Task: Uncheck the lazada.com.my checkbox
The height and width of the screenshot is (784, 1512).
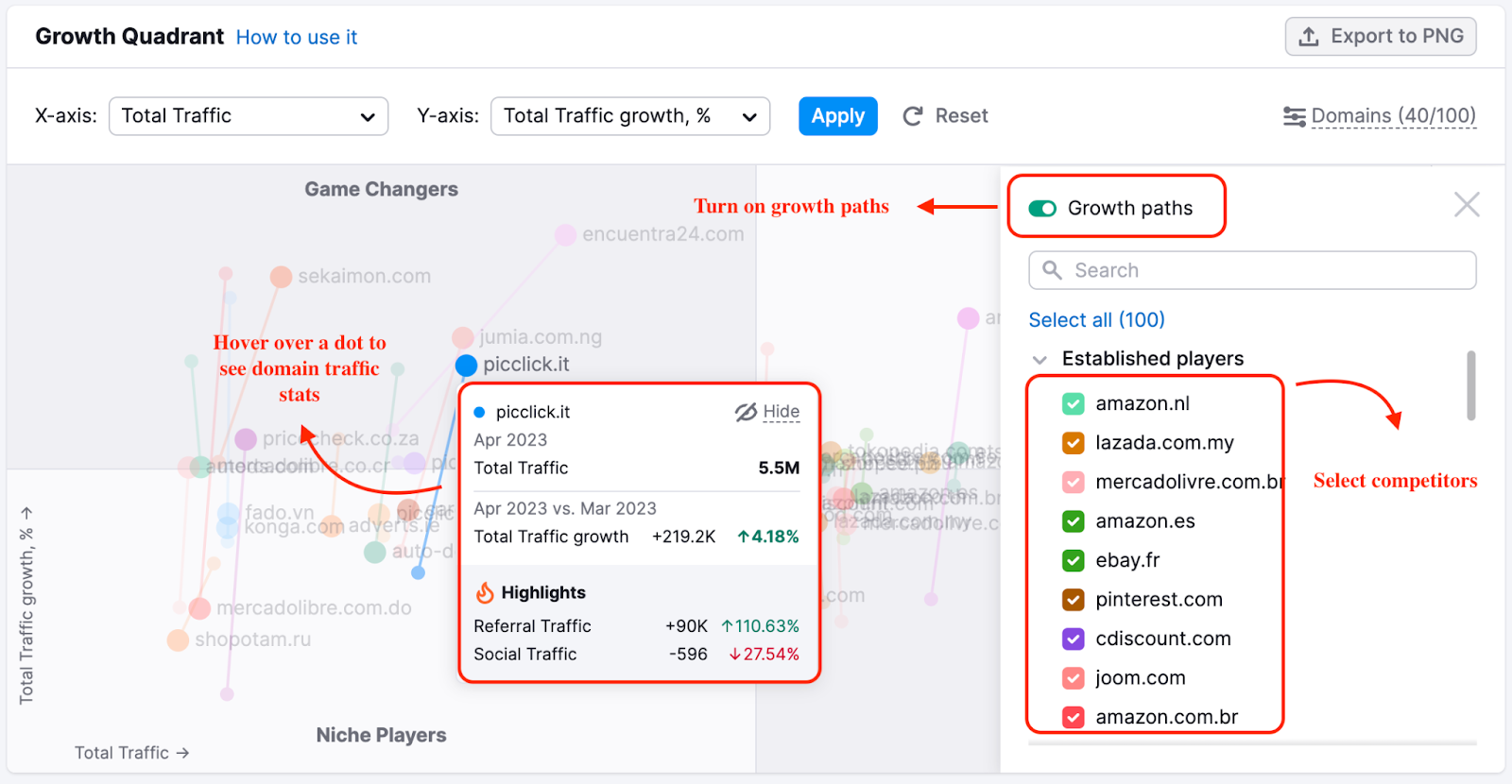Action: coord(1074,443)
